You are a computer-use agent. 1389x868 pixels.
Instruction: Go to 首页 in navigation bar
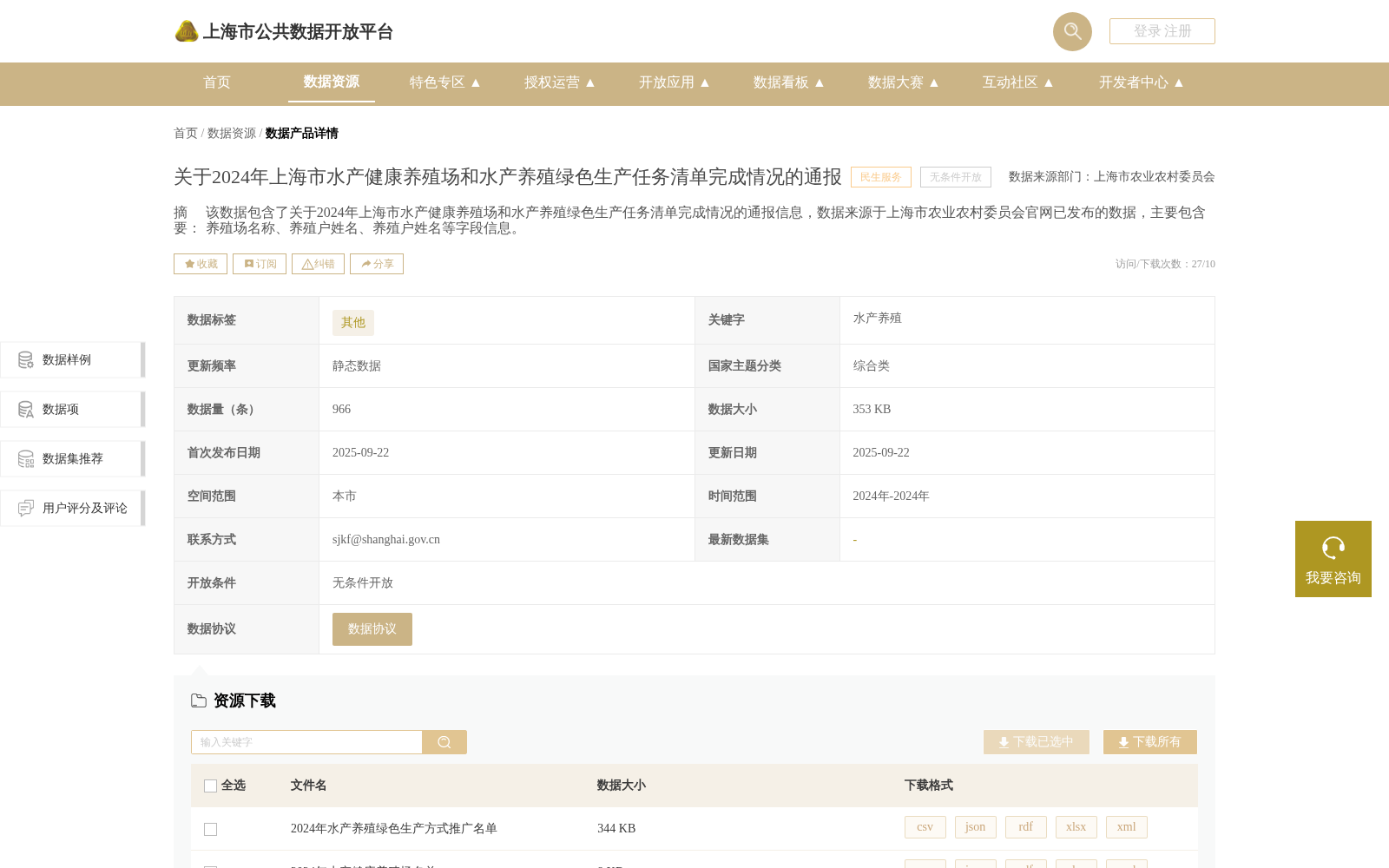217,82
